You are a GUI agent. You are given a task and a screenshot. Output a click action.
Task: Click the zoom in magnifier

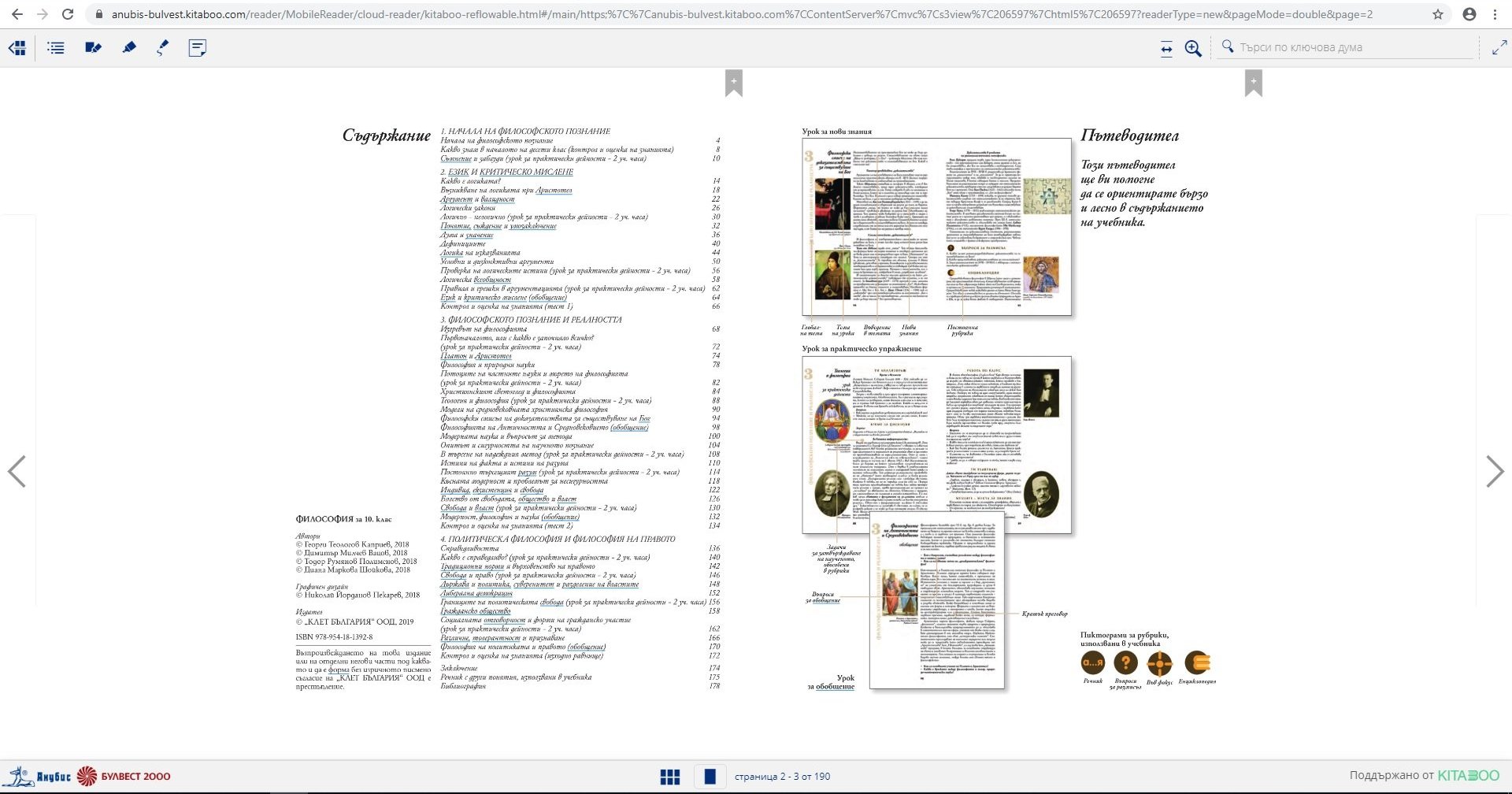[1193, 49]
